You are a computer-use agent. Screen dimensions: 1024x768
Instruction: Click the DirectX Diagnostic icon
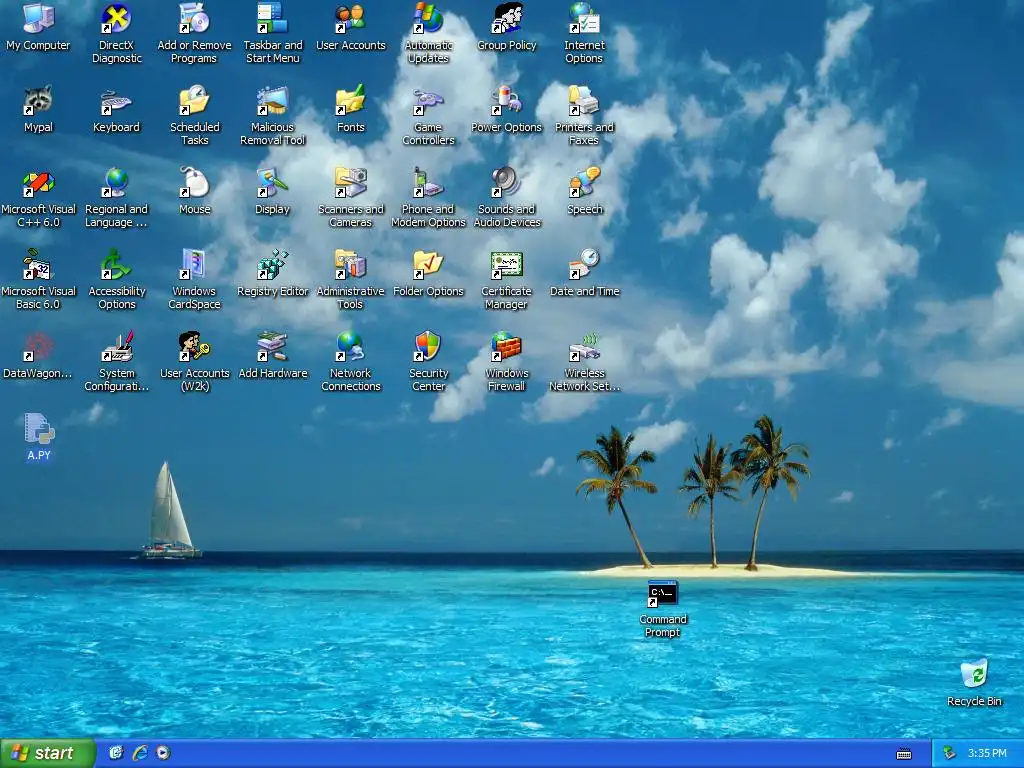click(116, 19)
